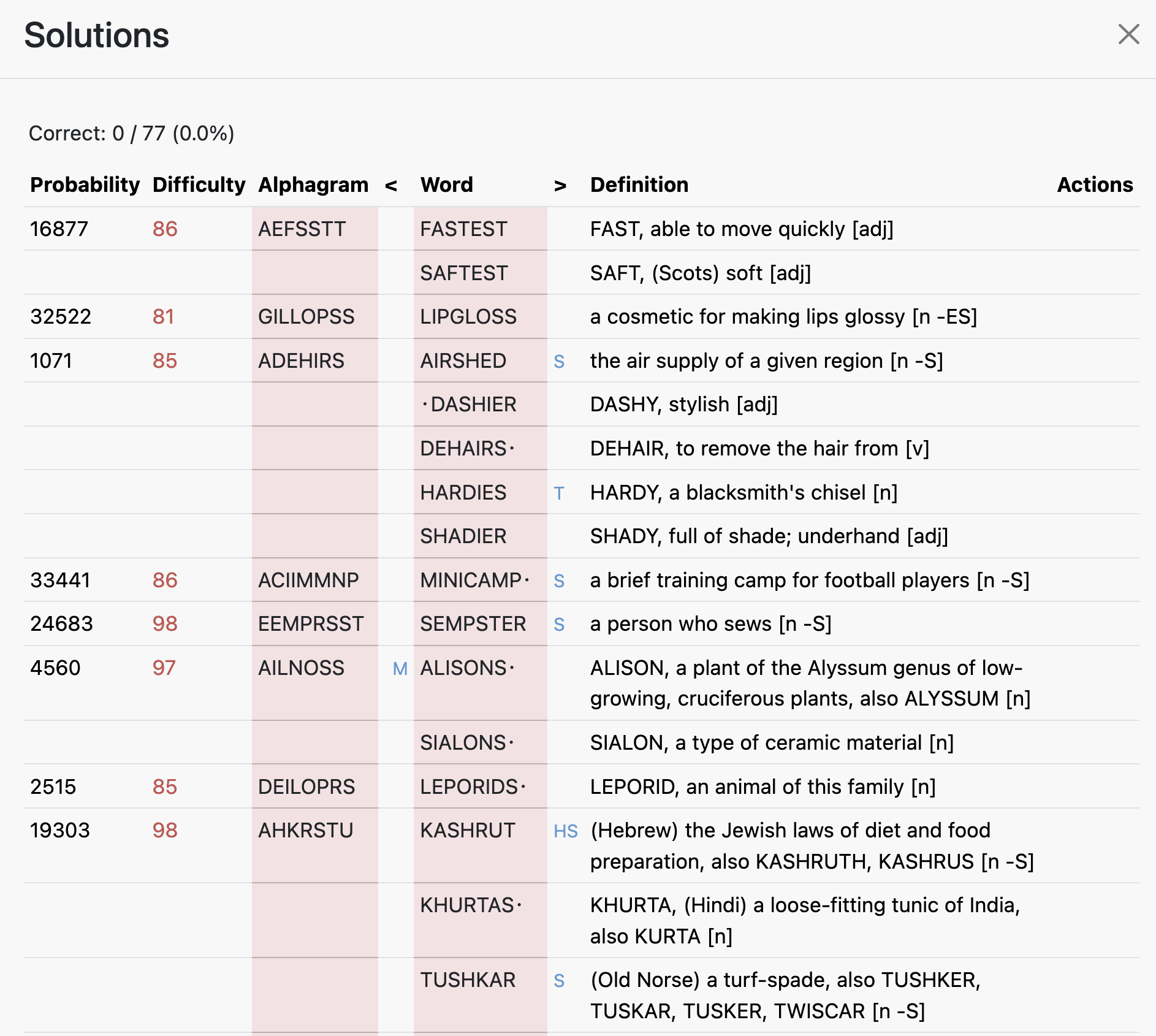Select the alphagram ACIIMMNP
1156x1036 pixels.
tap(308, 580)
